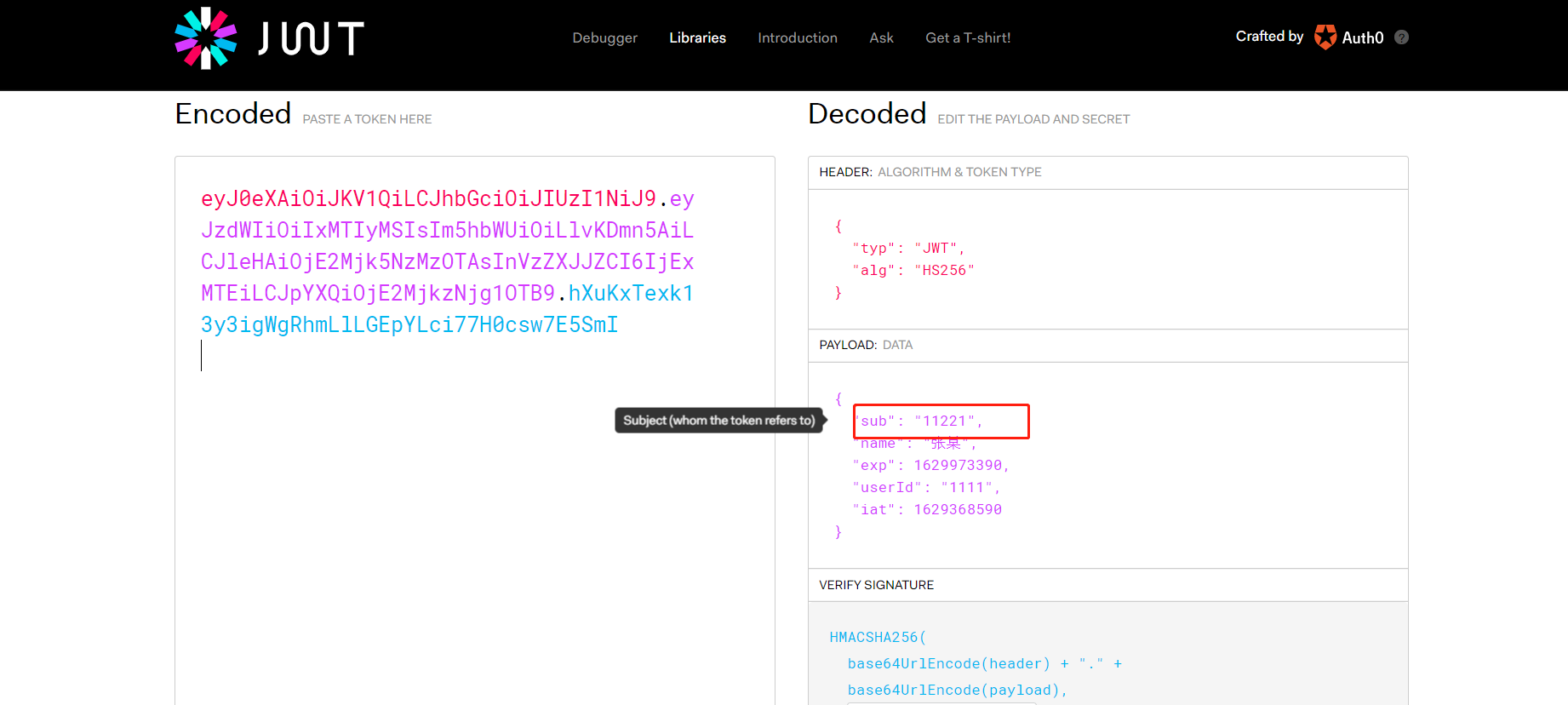Click the Auth0 brand name link
Screen dimensions: 1568x705
[x=1363, y=37]
